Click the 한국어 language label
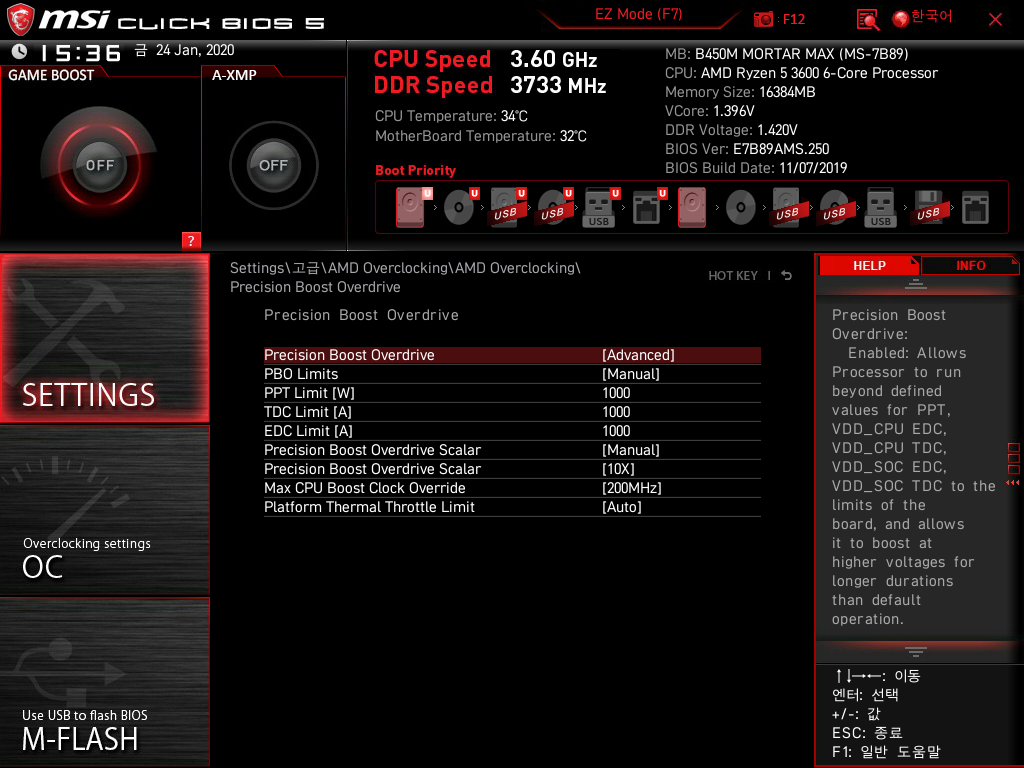 click(932, 16)
